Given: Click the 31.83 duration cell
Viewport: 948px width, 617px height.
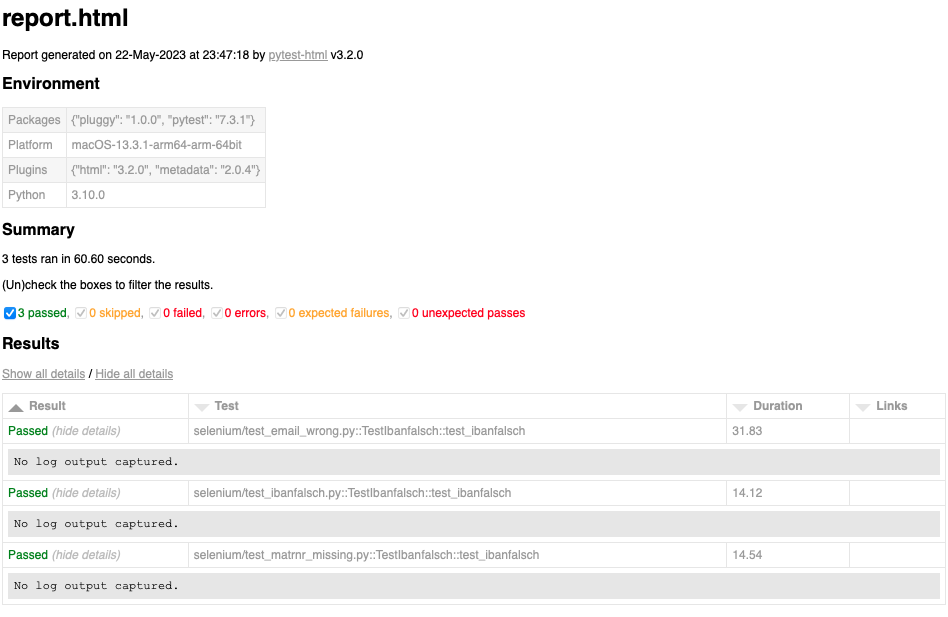Looking at the screenshot, I should (788, 431).
